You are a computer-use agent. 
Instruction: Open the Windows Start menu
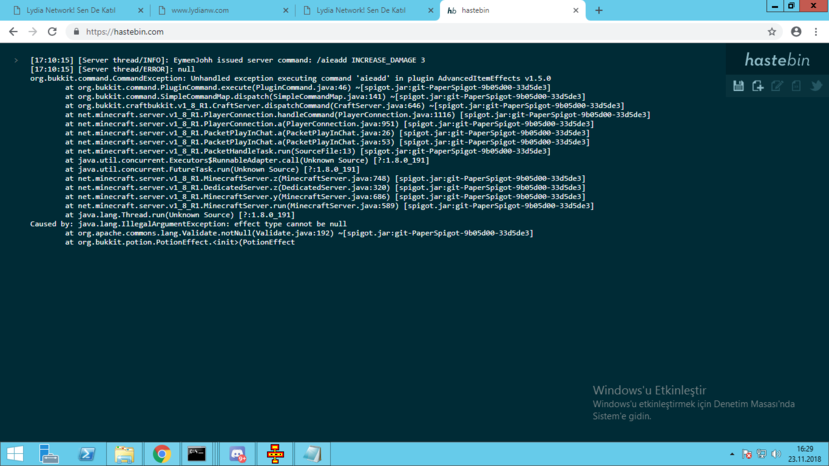[x=15, y=454]
